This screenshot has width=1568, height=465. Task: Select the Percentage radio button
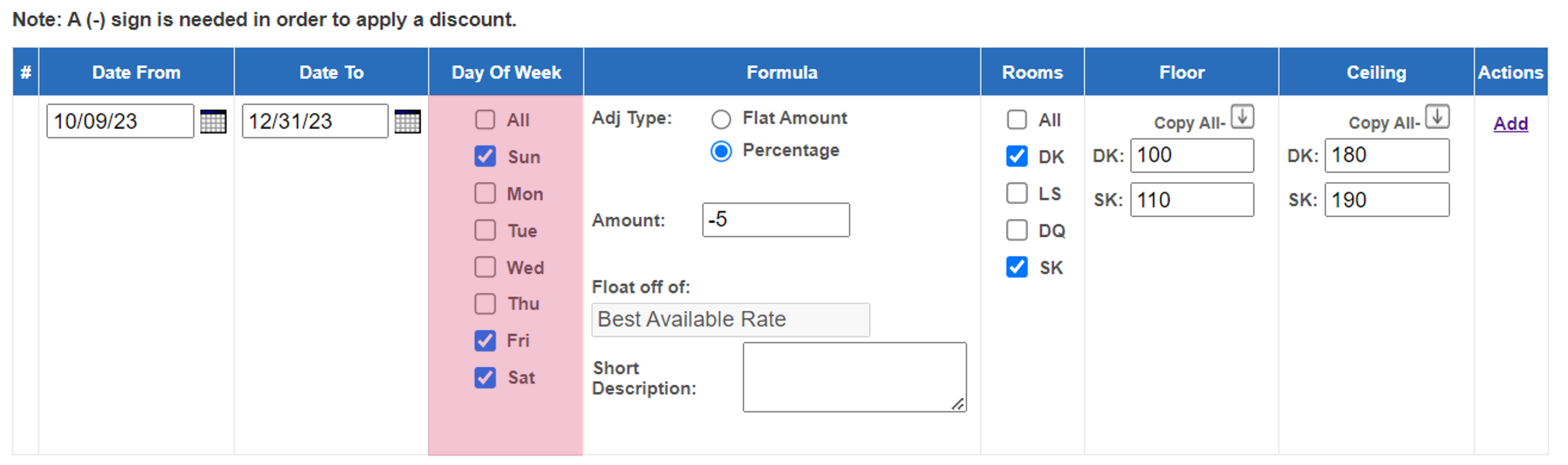[721, 151]
